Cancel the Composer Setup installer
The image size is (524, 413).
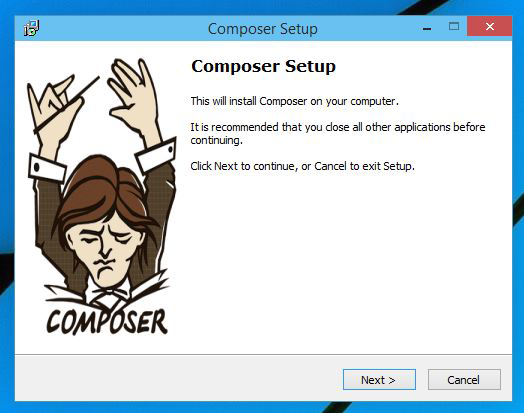[464, 380]
